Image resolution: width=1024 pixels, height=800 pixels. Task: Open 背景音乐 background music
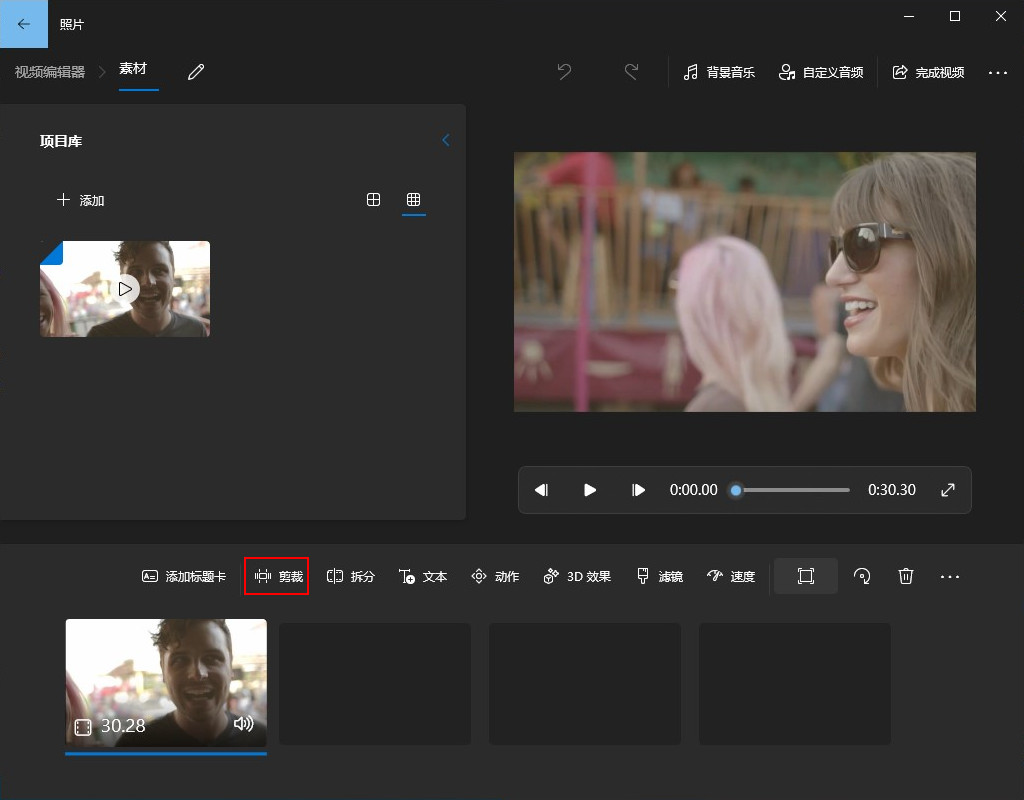719,72
